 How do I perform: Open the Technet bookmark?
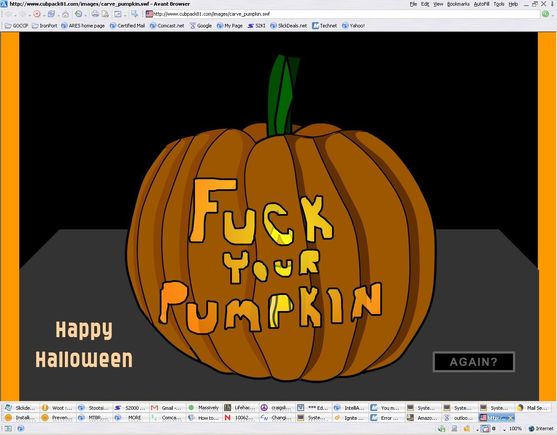[x=325, y=26]
